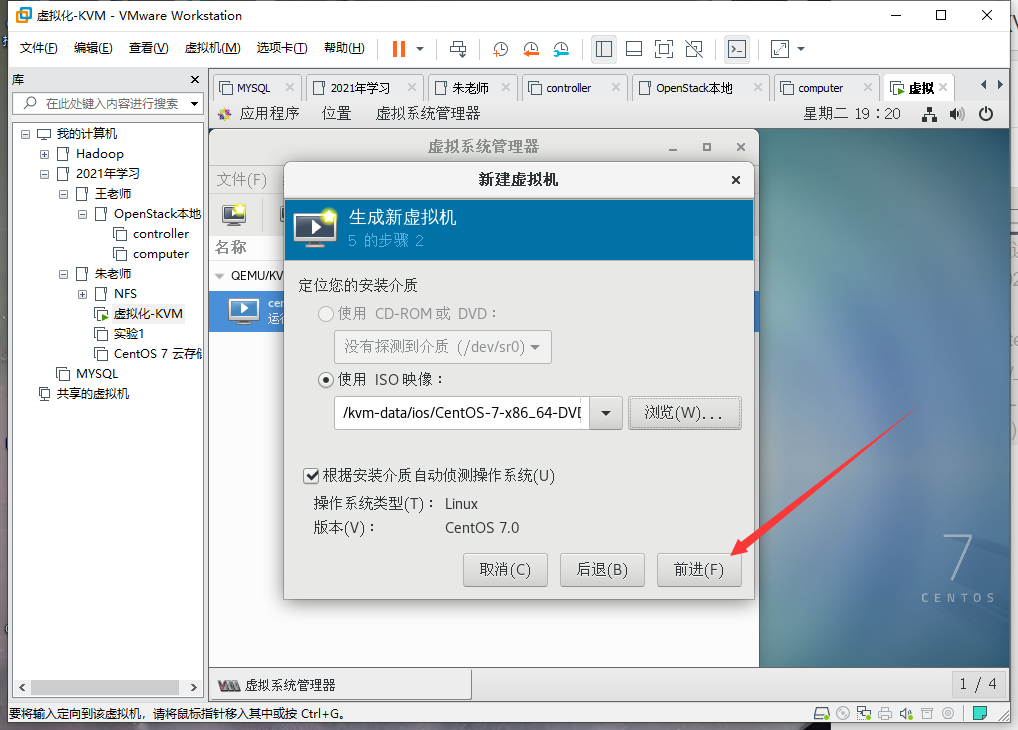
Task: Open the ISO path dropdown arrow
Action: click(x=606, y=413)
